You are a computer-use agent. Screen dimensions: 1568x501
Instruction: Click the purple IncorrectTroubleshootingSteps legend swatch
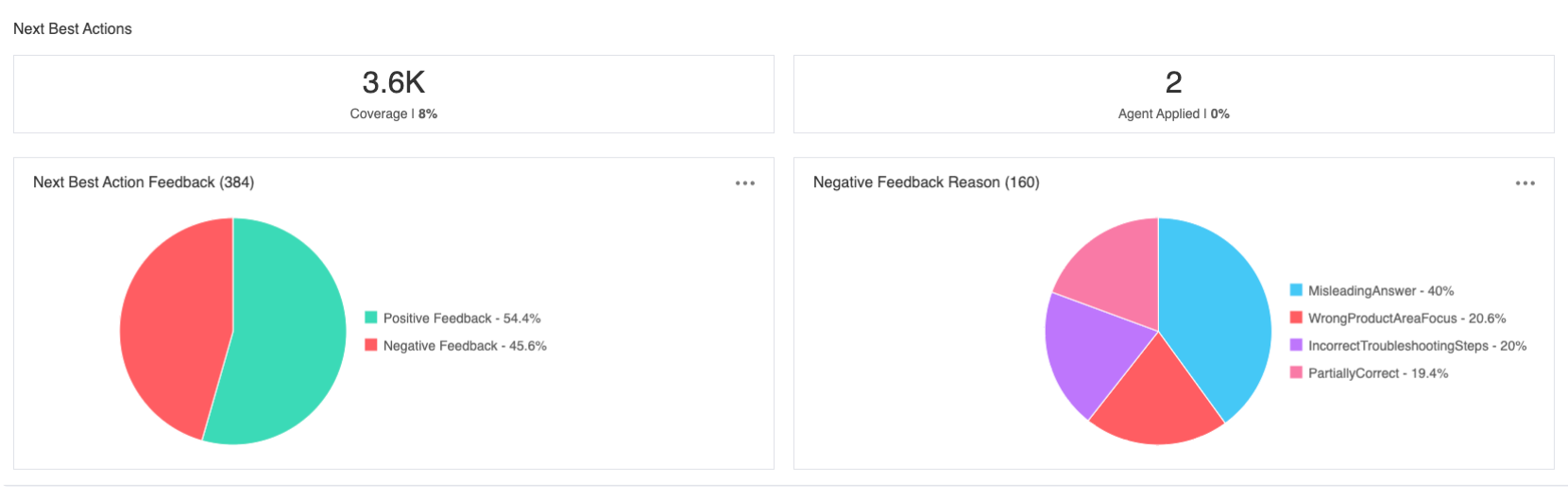point(1296,345)
